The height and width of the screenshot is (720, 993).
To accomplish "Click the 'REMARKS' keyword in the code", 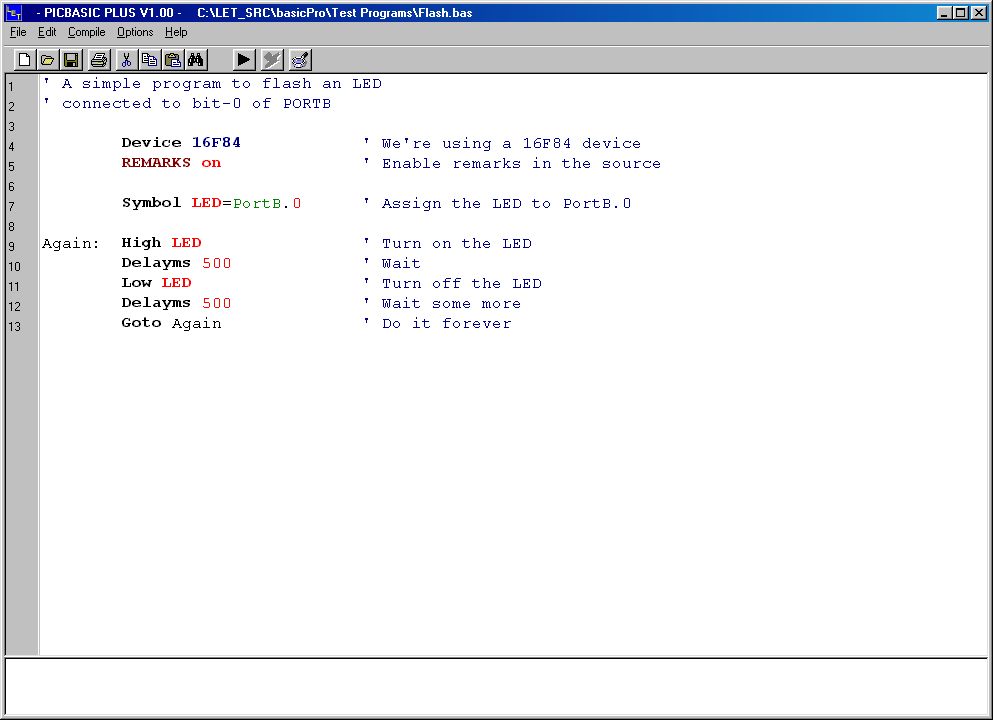I will (x=156, y=163).
